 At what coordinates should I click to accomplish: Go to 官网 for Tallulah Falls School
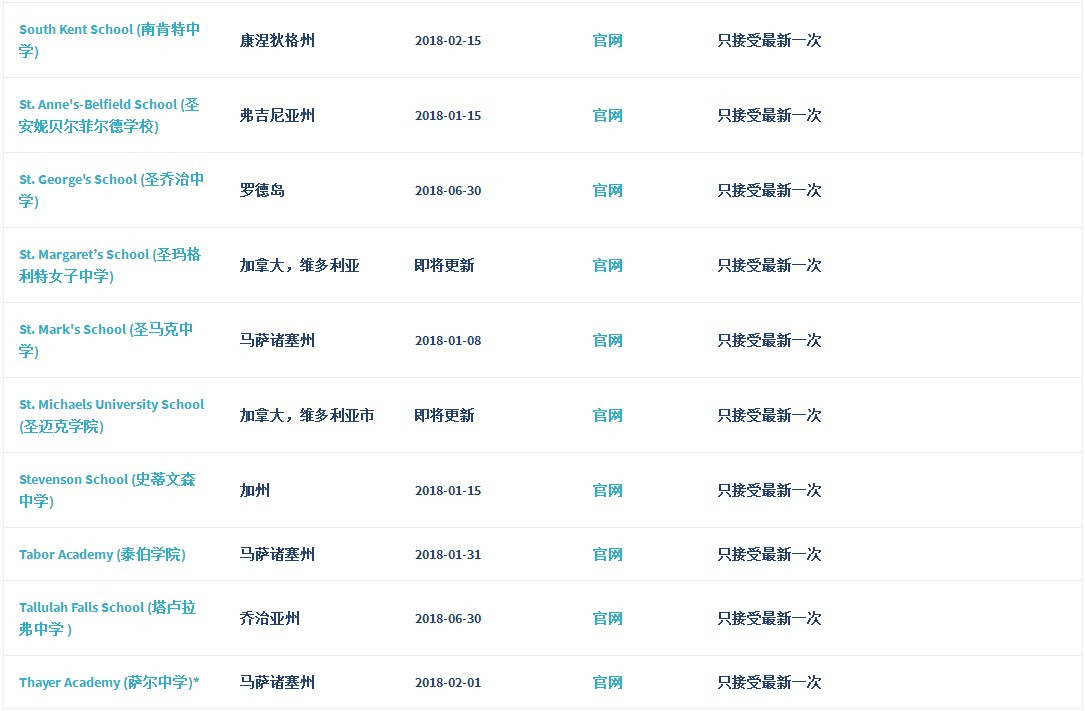pyautogui.click(x=608, y=619)
